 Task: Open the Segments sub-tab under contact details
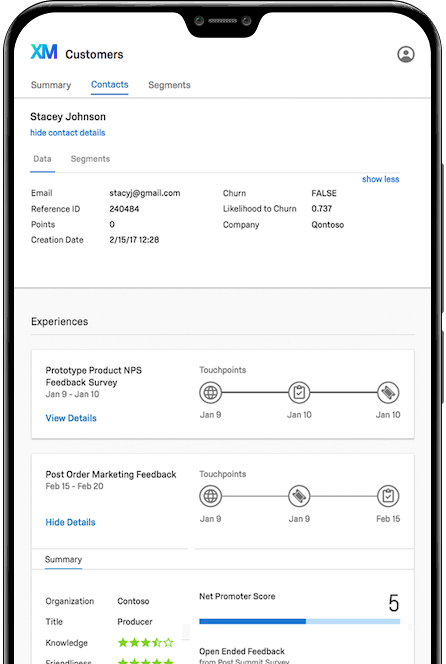pyautogui.click(x=90, y=159)
